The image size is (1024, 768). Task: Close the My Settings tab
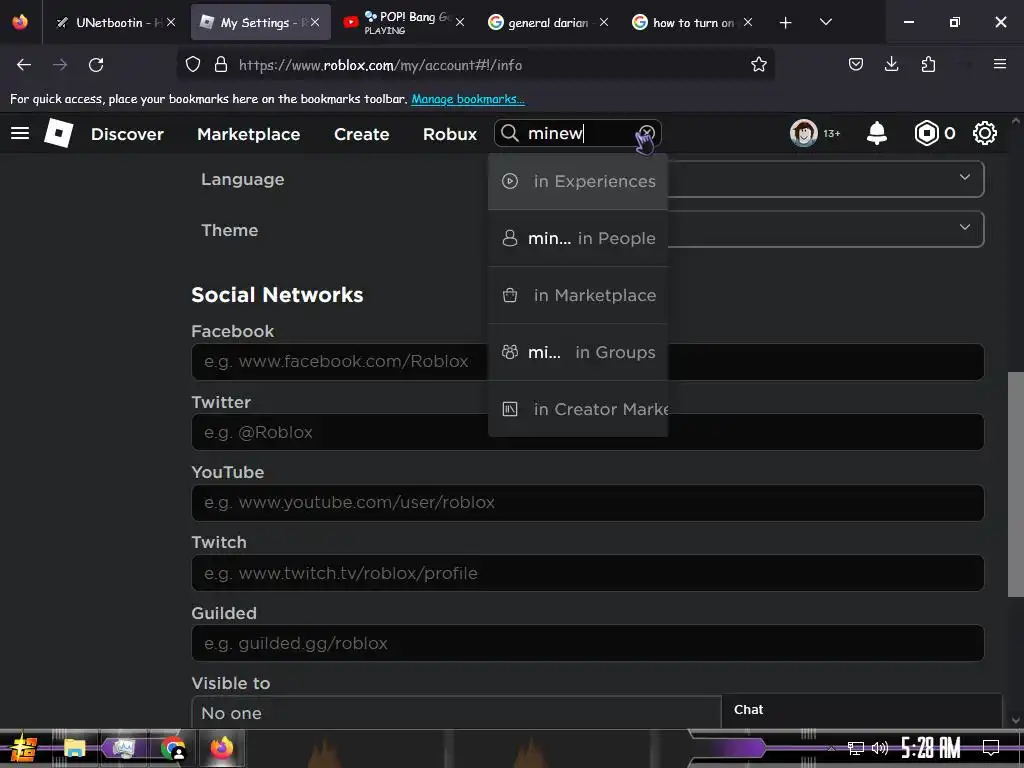click(315, 22)
